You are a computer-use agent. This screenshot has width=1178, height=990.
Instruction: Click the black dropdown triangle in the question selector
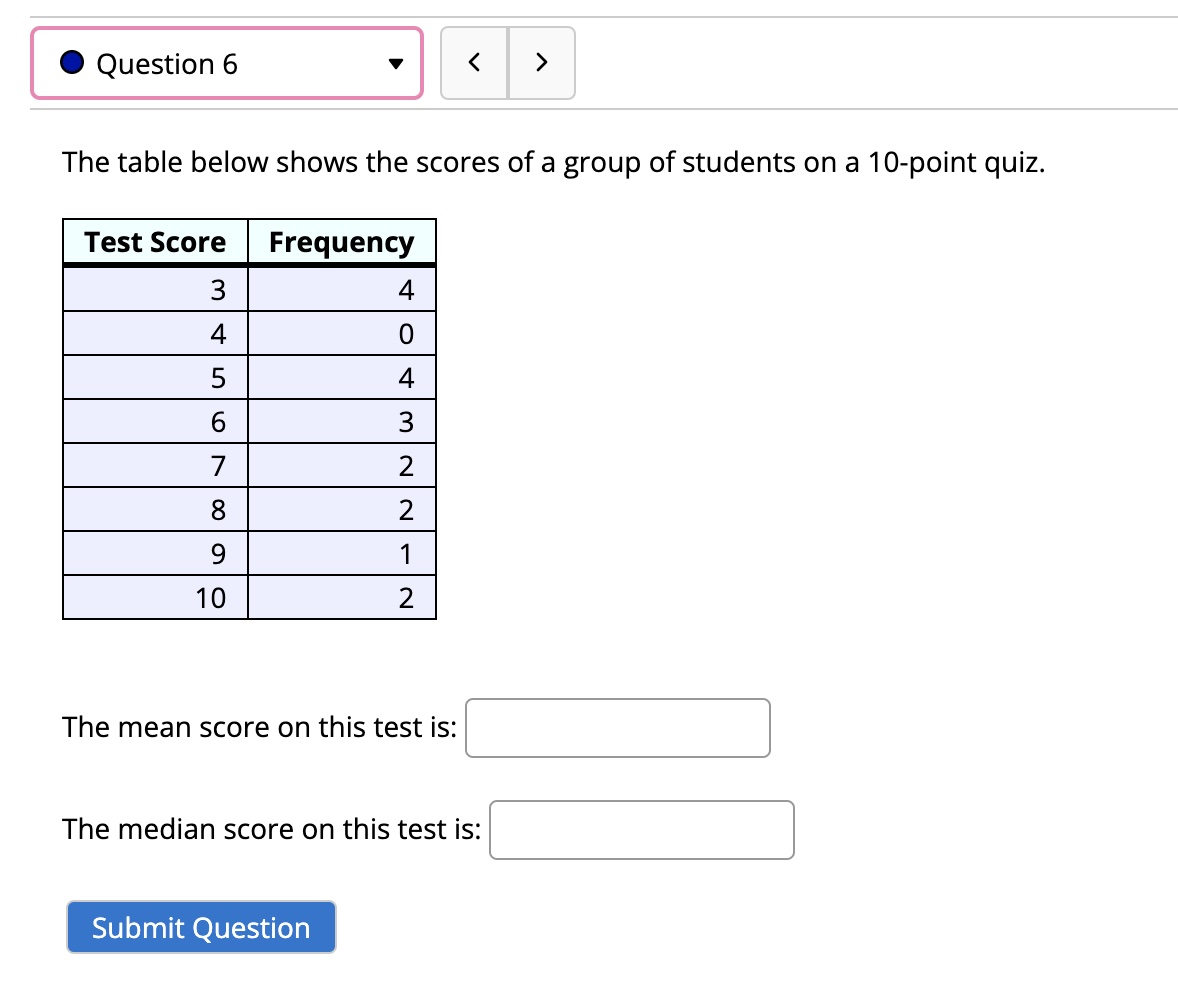click(x=396, y=63)
